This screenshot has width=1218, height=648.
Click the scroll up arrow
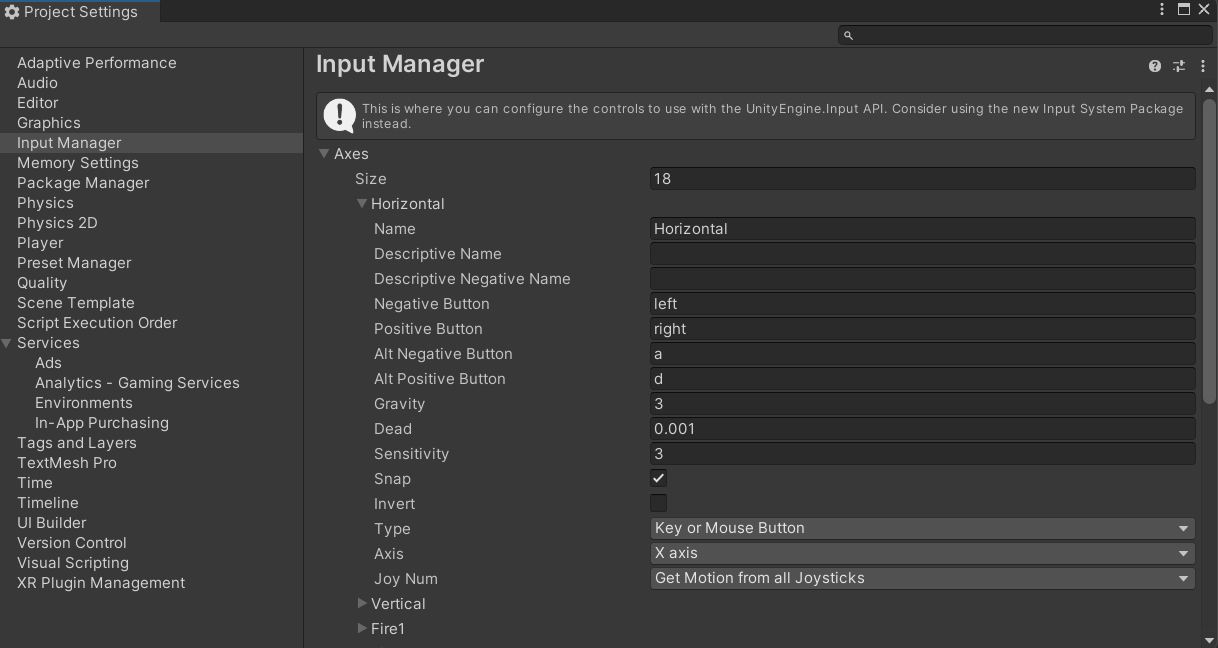coord(1209,91)
